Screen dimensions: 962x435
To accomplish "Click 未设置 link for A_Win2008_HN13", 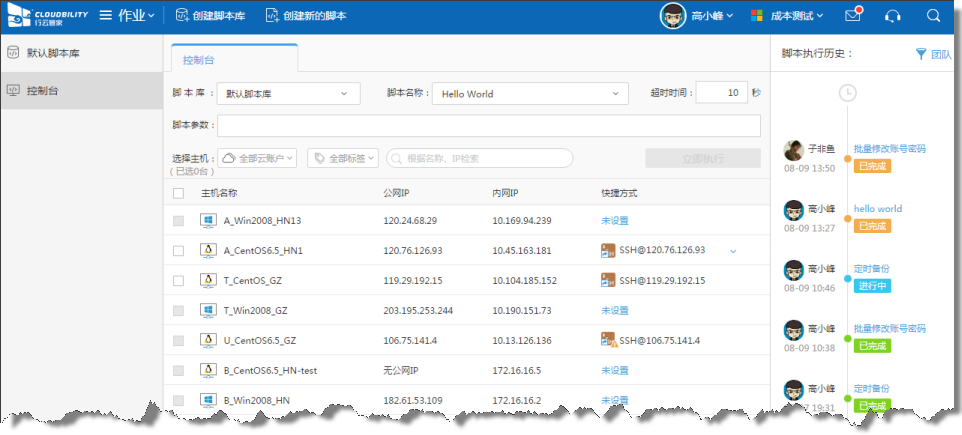I will [x=614, y=220].
